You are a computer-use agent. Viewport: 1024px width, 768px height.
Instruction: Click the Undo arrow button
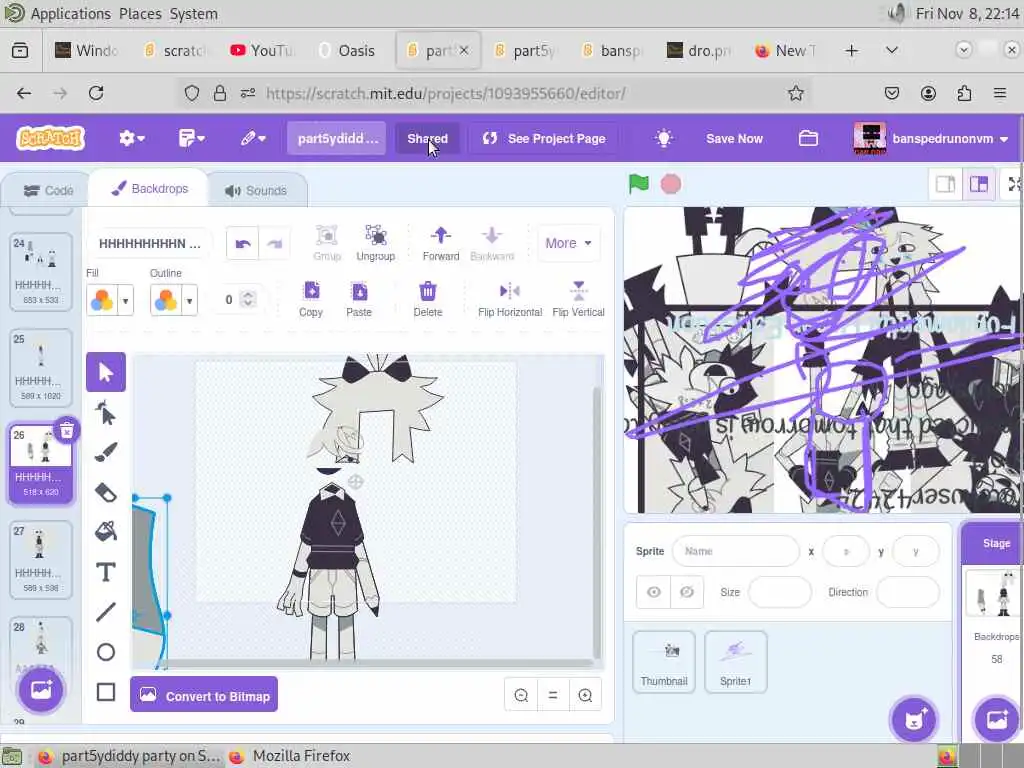[x=243, y=244]
